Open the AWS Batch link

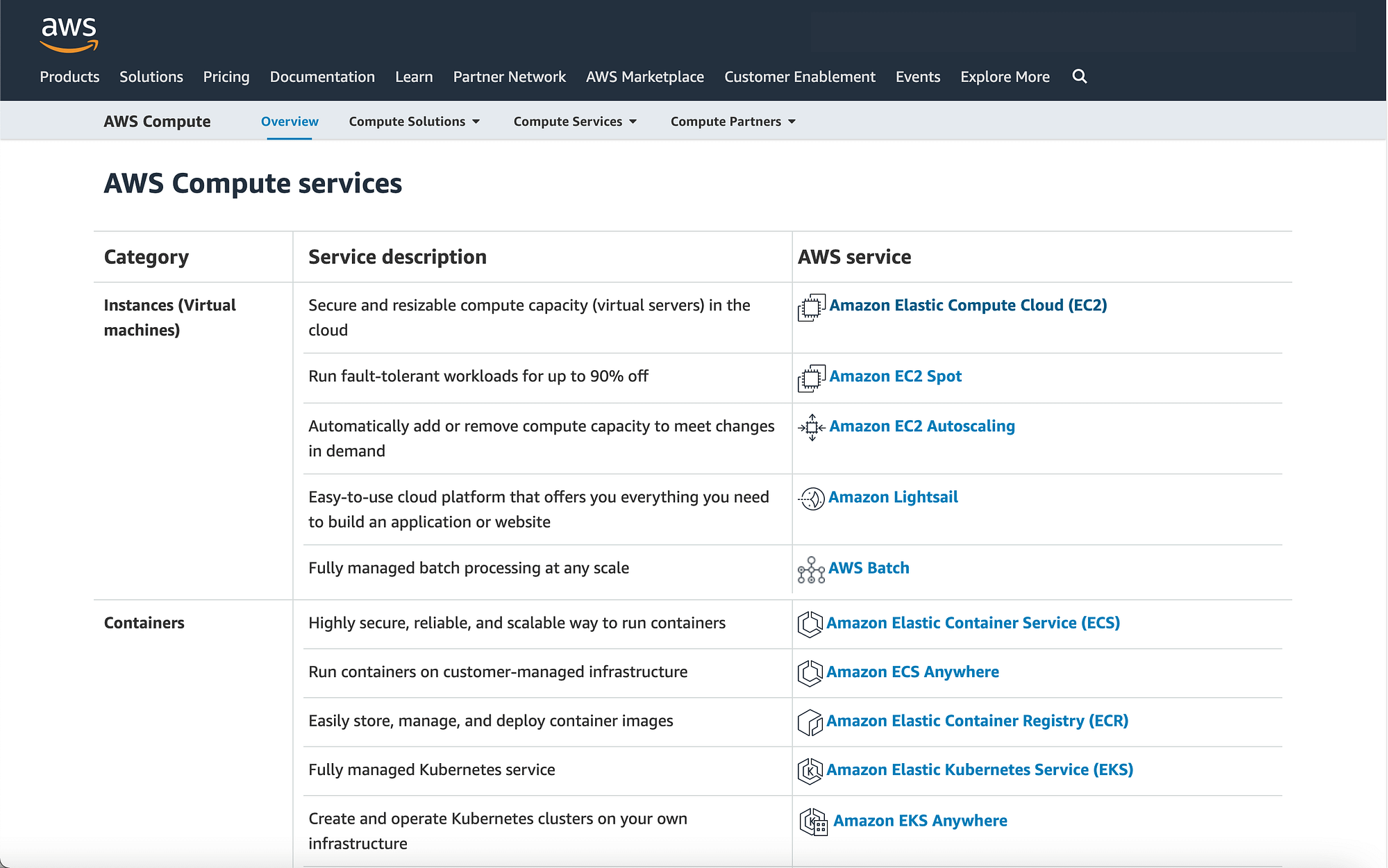coord(869,568)
